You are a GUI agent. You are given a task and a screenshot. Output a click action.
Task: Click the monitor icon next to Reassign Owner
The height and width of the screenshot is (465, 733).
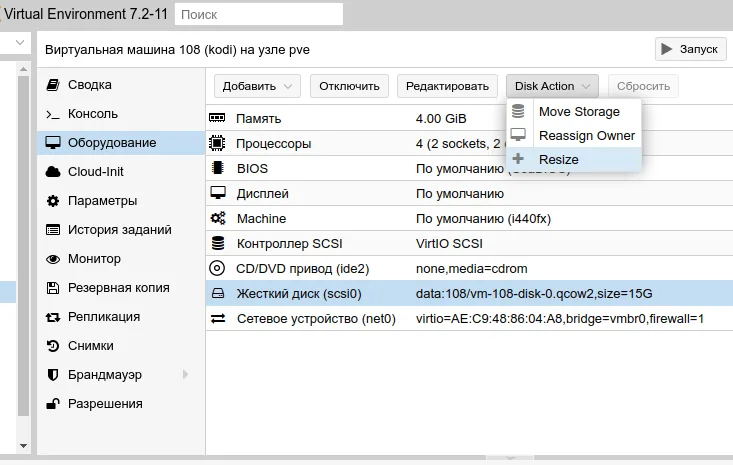(518, 135)
